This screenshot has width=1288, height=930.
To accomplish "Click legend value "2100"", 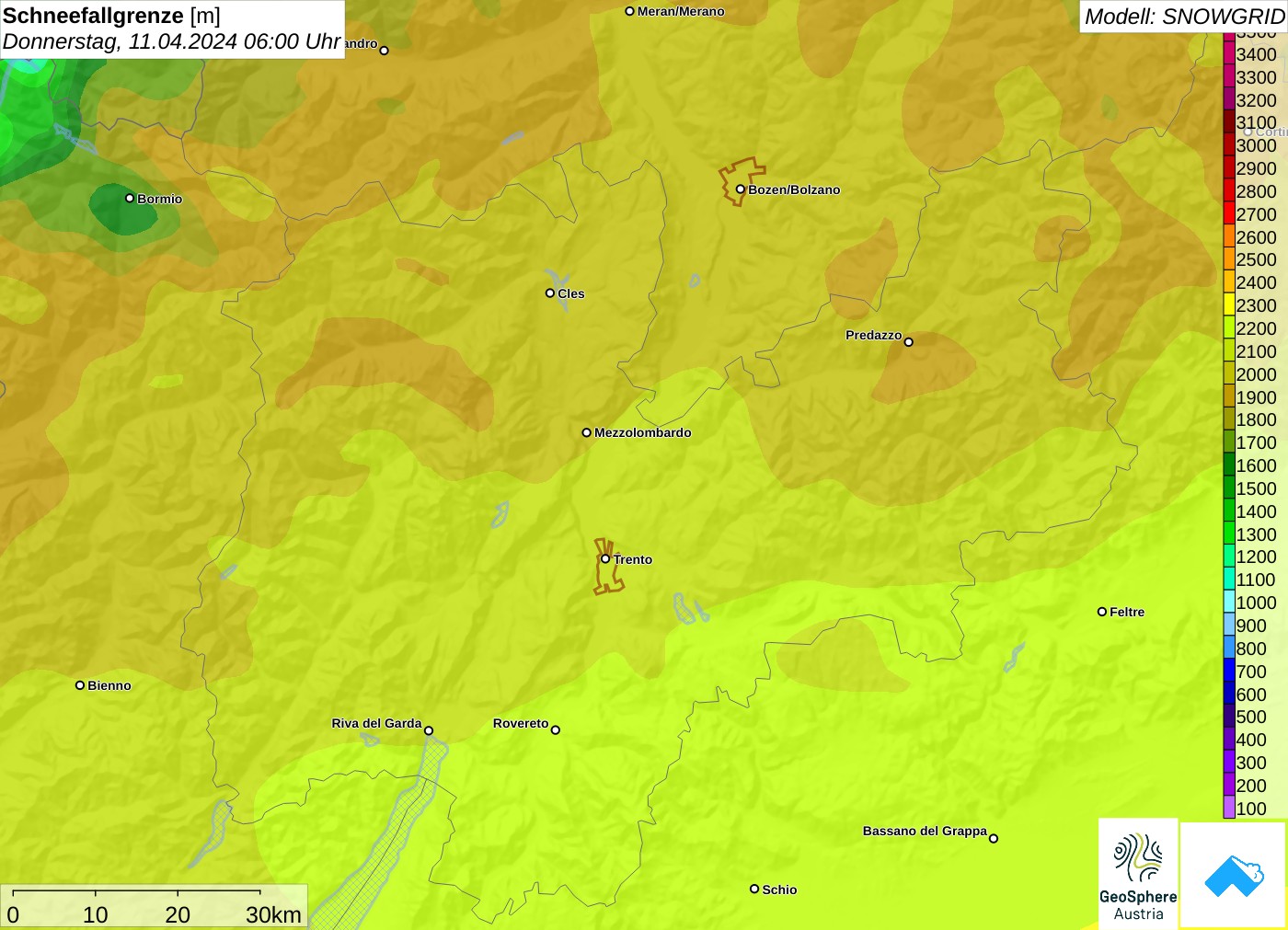I will tap(1256, 351).
